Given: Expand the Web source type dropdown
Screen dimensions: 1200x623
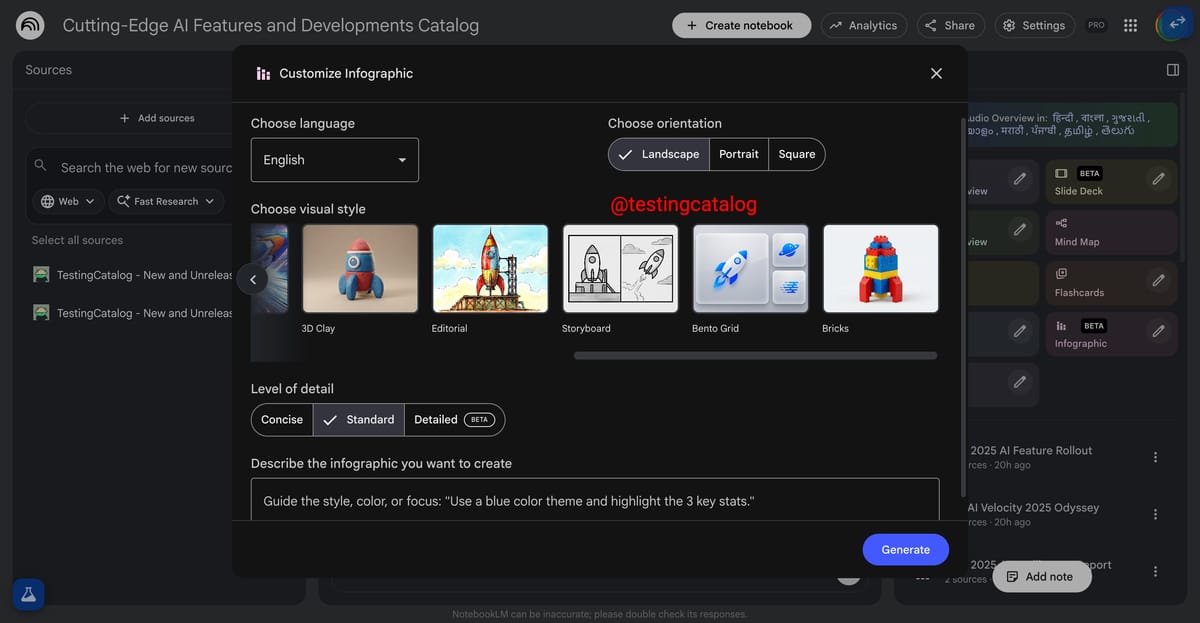Looking at the screenshot, I should click(67, 201).
